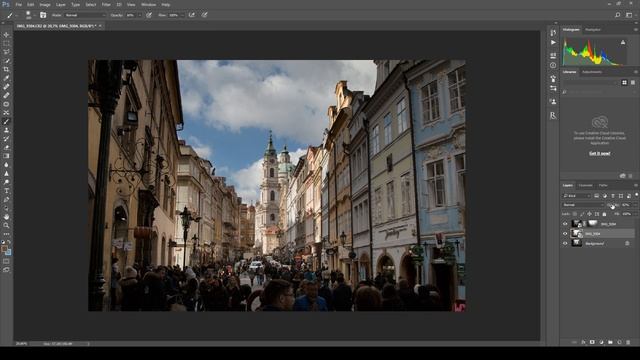
Task: Open the layer blend mode dropdown
Action: 583,205
